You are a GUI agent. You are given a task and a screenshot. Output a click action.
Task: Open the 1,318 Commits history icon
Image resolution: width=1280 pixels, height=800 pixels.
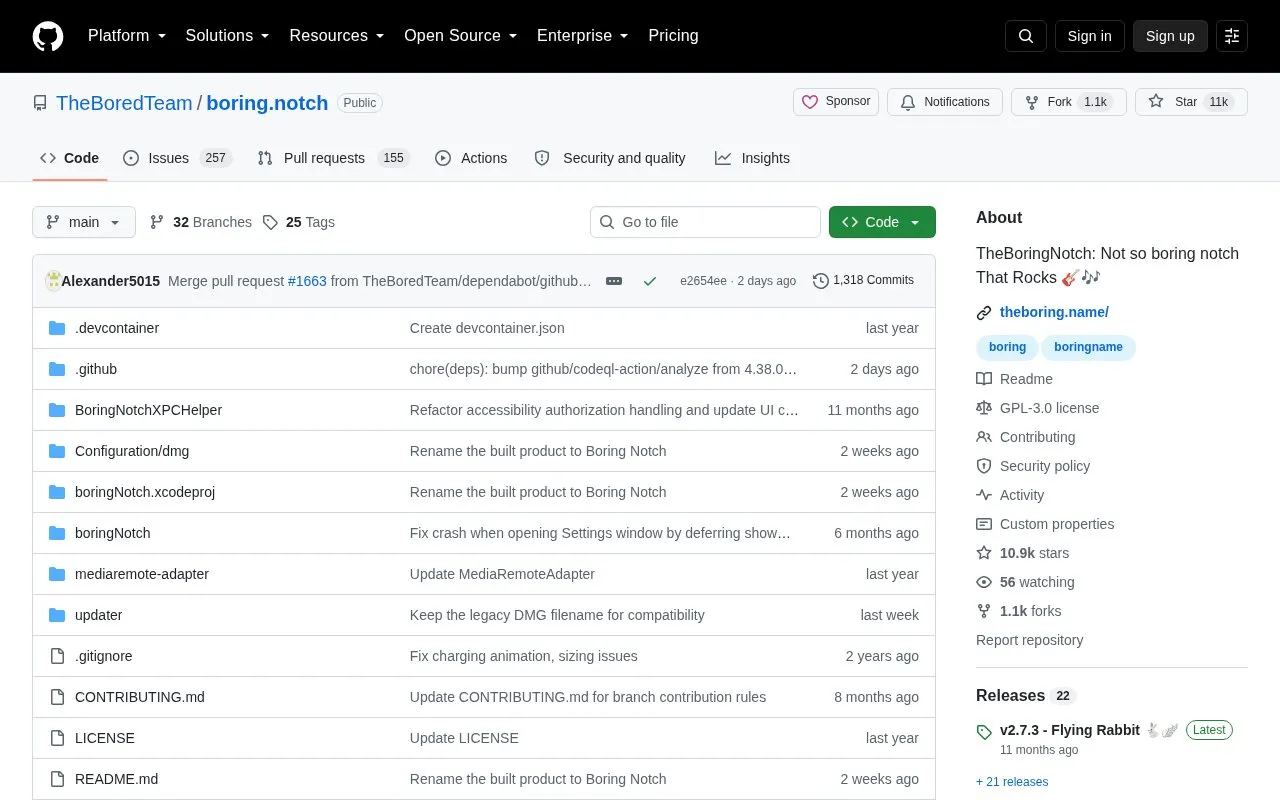[821, 281]
